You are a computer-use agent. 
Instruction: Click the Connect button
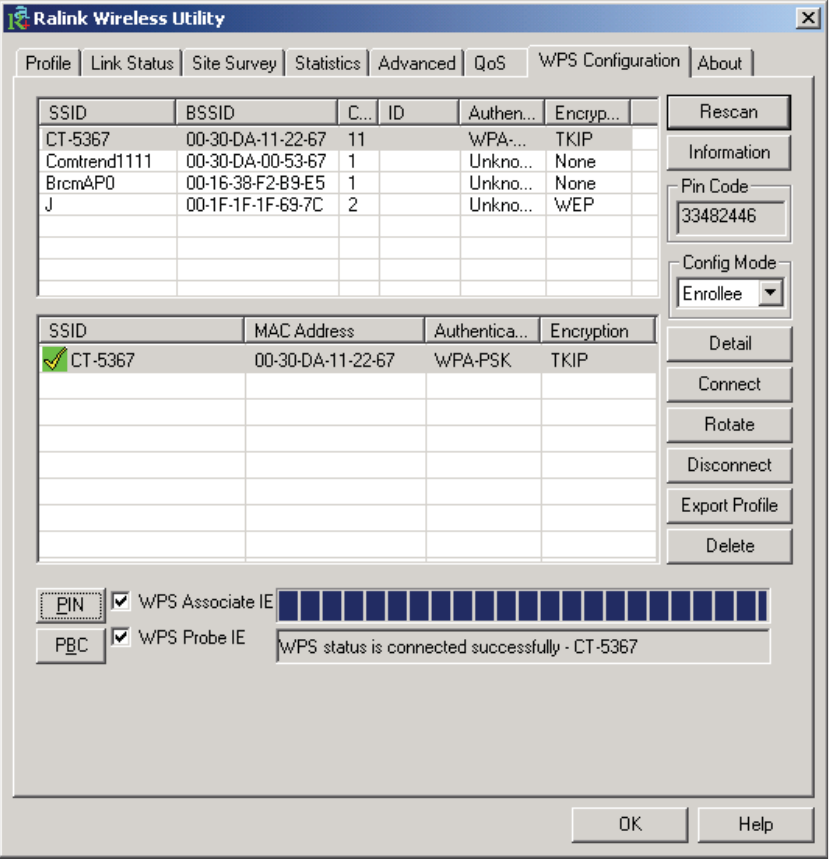[729, 384]
